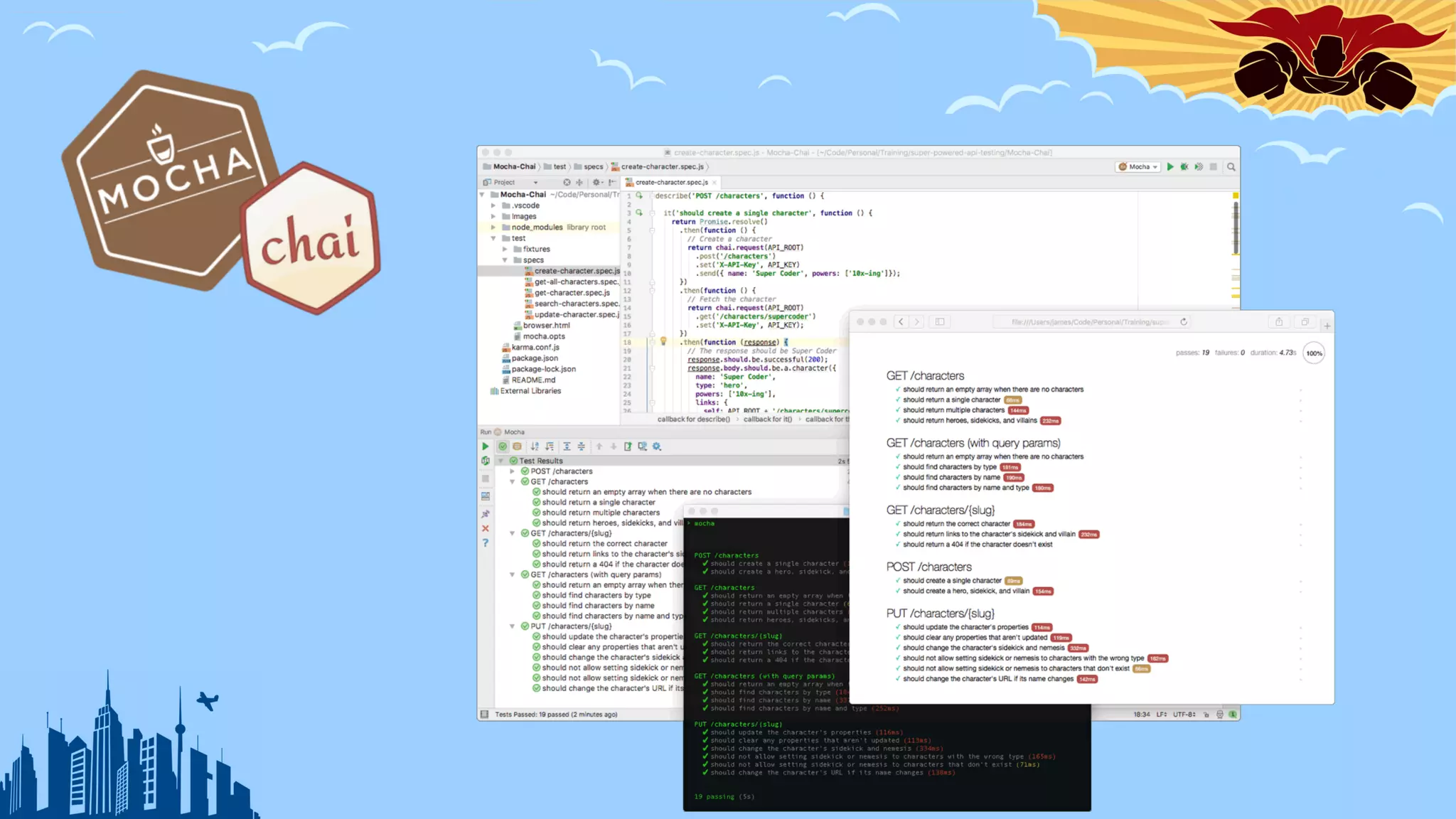
Task: Click the editor vertical scrollbar thumb
Action: [1236, 227]
